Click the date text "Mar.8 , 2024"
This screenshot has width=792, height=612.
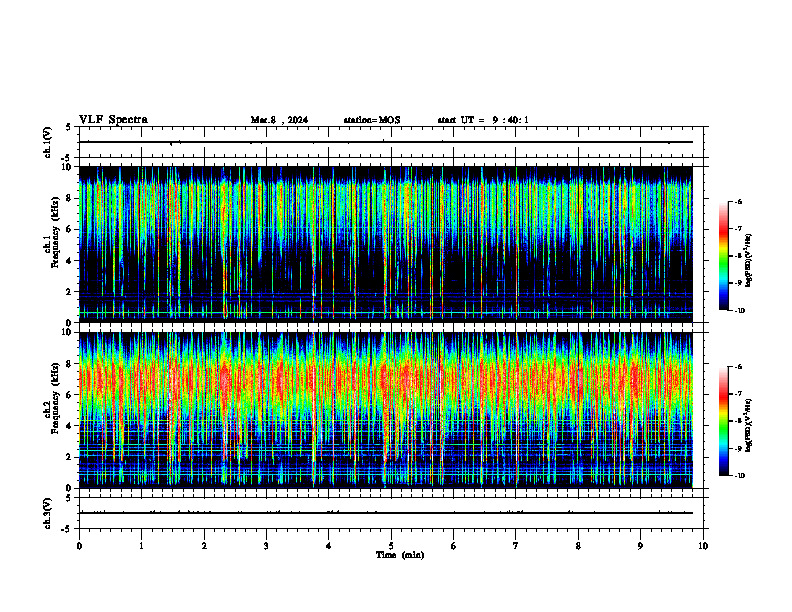(x=279, y=120)
